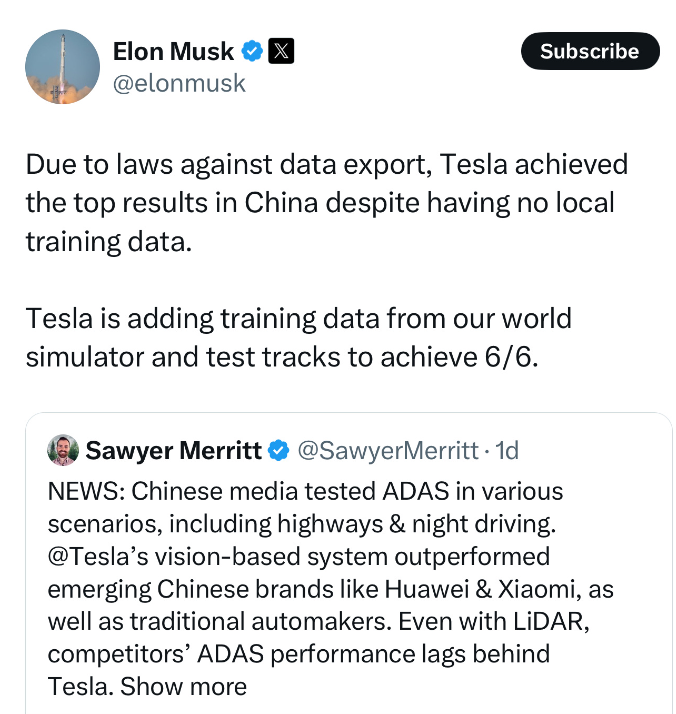
Task: Click the 1d timestamp on quoted post
Action: [507, 451]
